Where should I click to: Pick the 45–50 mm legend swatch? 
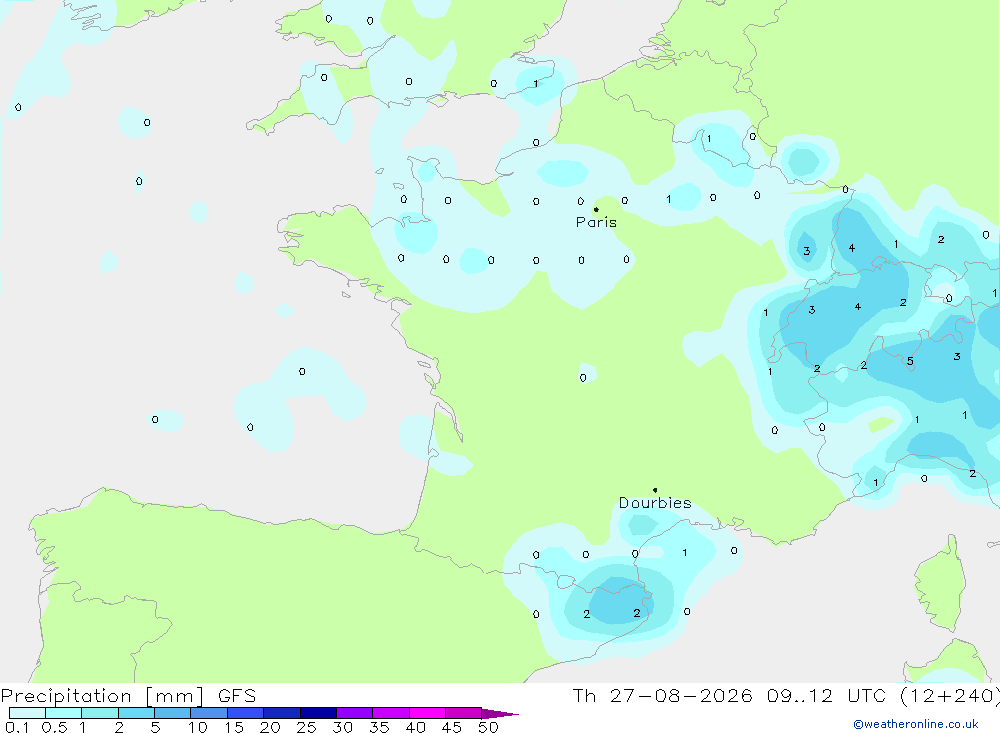[x=464, y=713]
